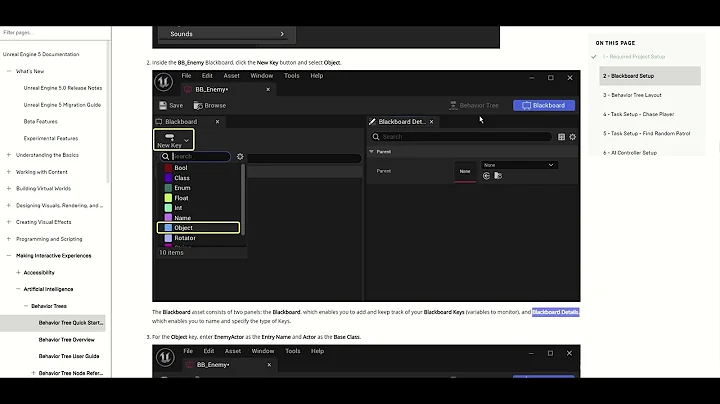Collapse the Artificial Intelligence section

pyautogui.click(x=18, y=289)
